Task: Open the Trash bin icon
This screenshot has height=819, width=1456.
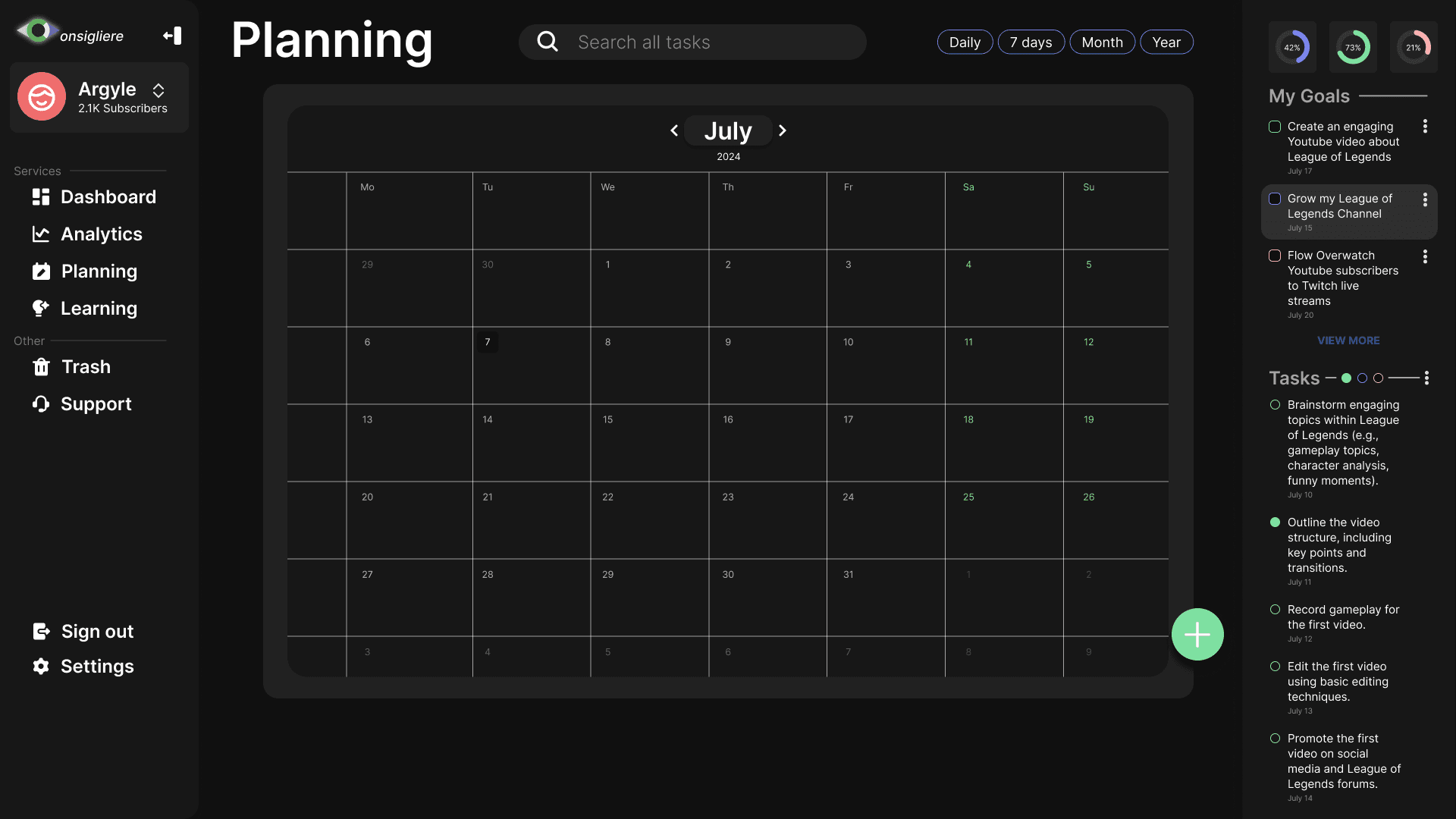Action: (x=41, y=367)
